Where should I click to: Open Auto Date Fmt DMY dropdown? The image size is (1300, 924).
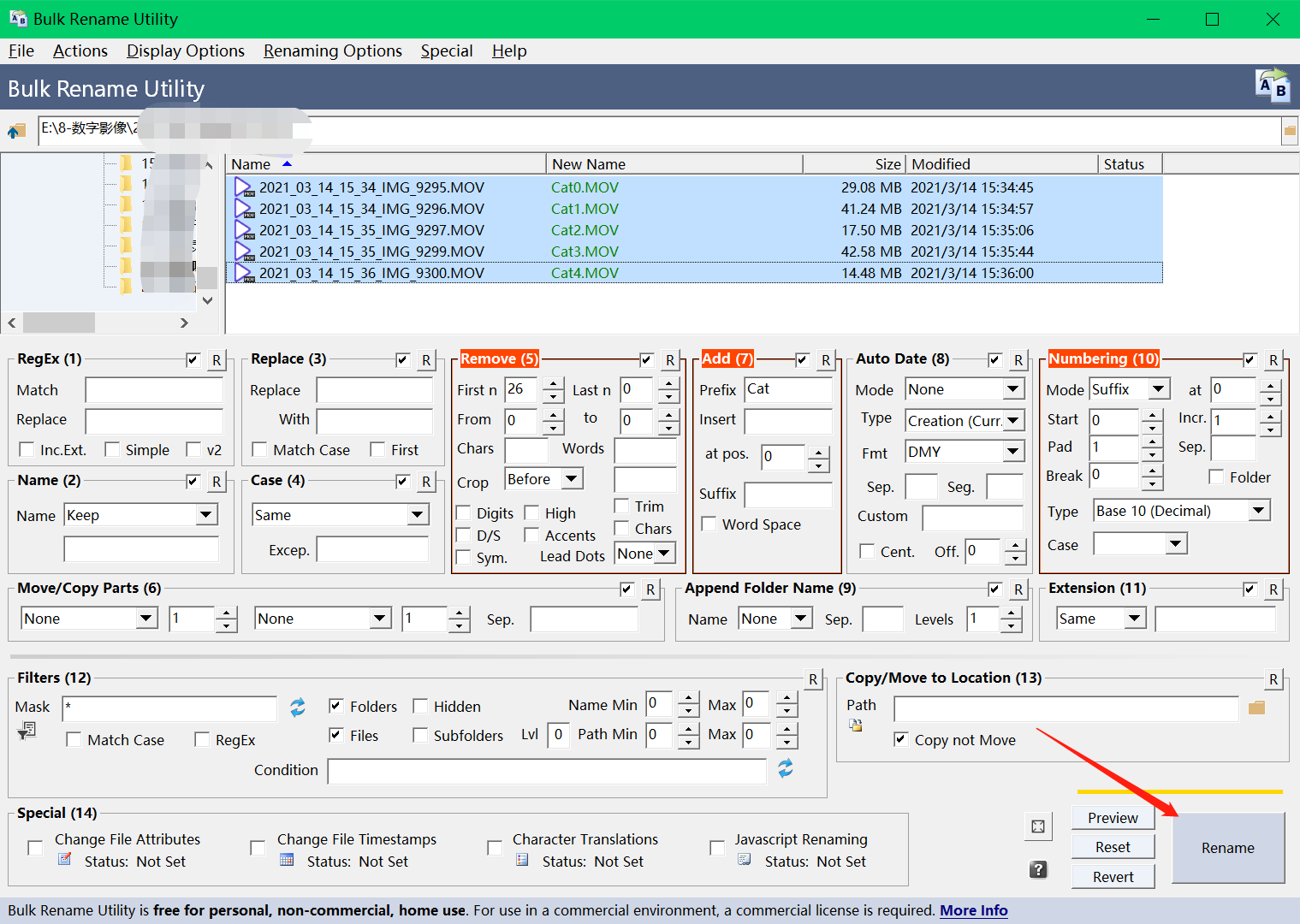tap(1013, 452)
